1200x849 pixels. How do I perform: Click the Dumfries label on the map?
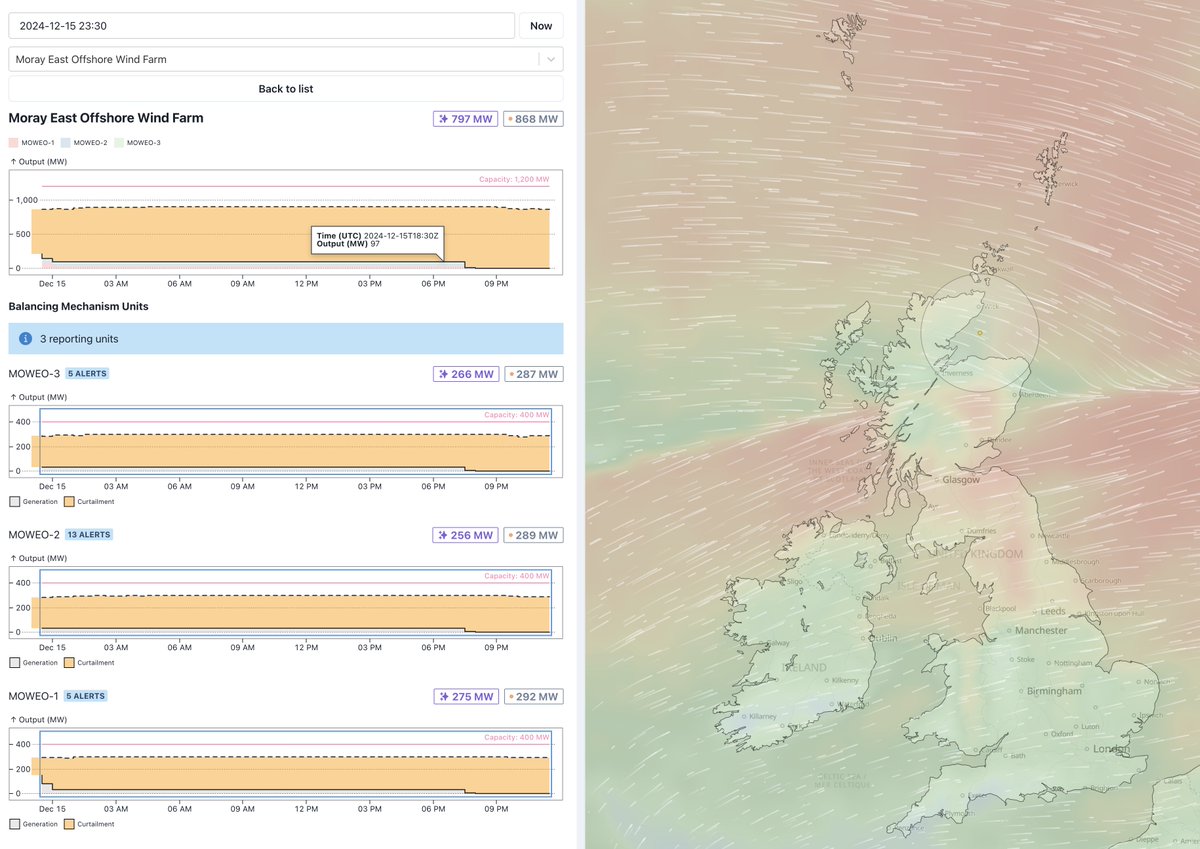tap(981, 531)
